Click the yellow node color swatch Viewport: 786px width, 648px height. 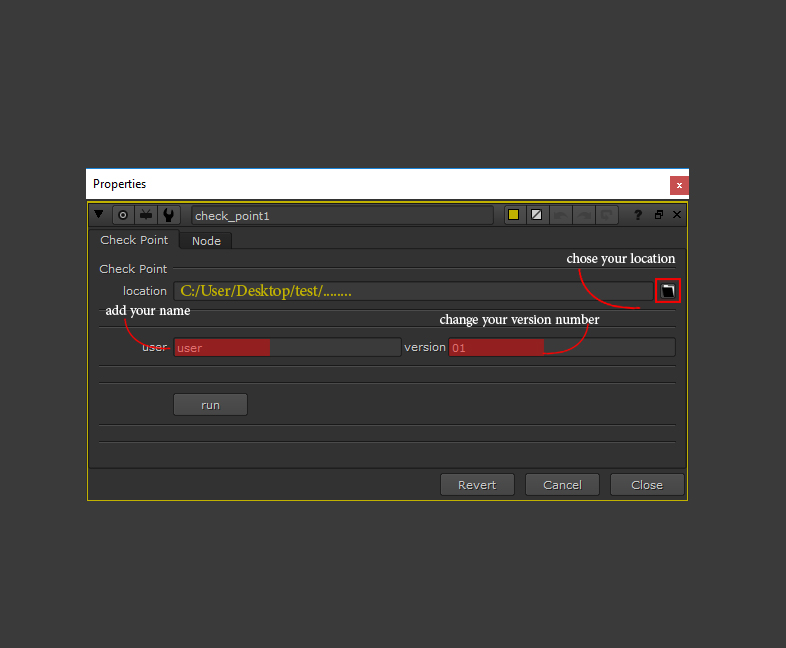pyautogui.click(x=514, y=215)
